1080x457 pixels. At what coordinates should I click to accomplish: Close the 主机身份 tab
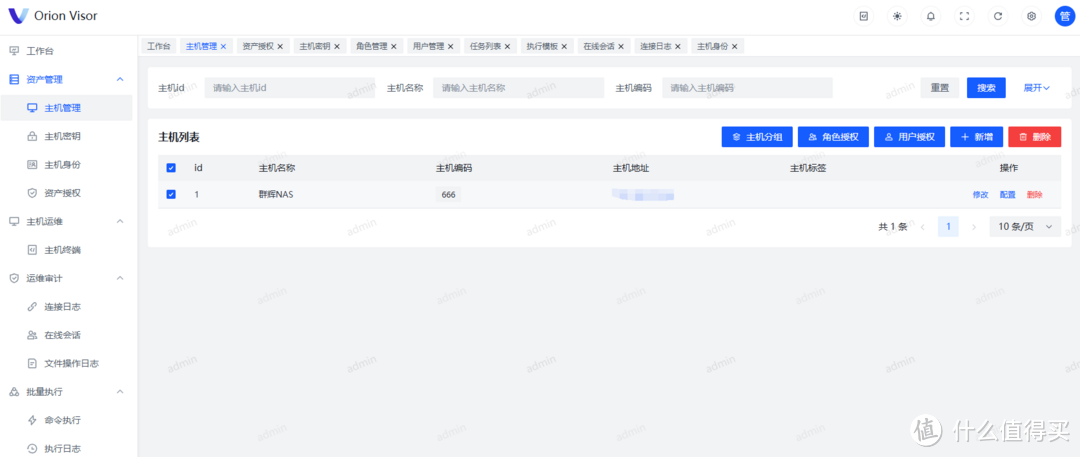pos(734,46)
